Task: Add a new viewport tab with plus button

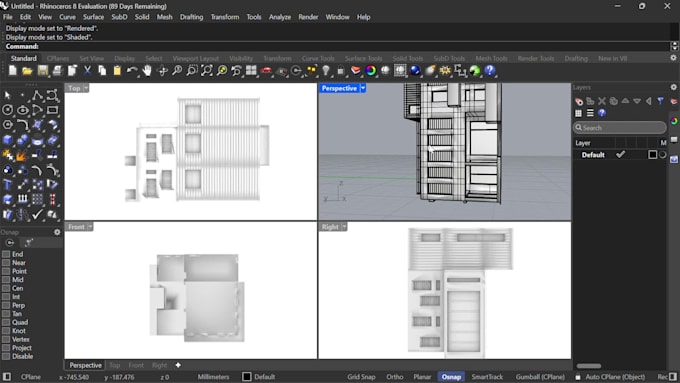Action: click(x=178, y=365)
